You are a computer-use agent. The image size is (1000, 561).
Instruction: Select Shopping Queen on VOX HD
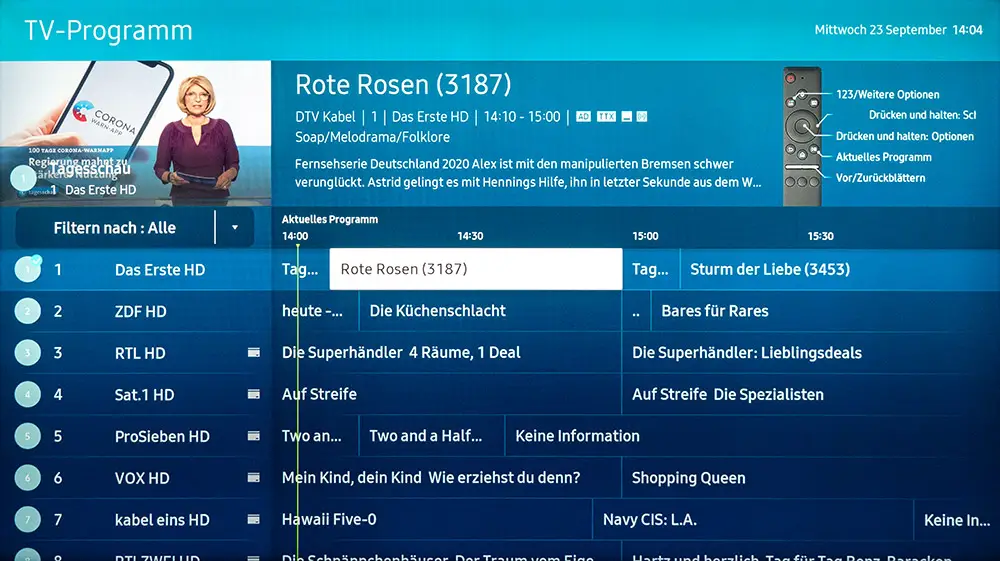(x=811, y=477)
